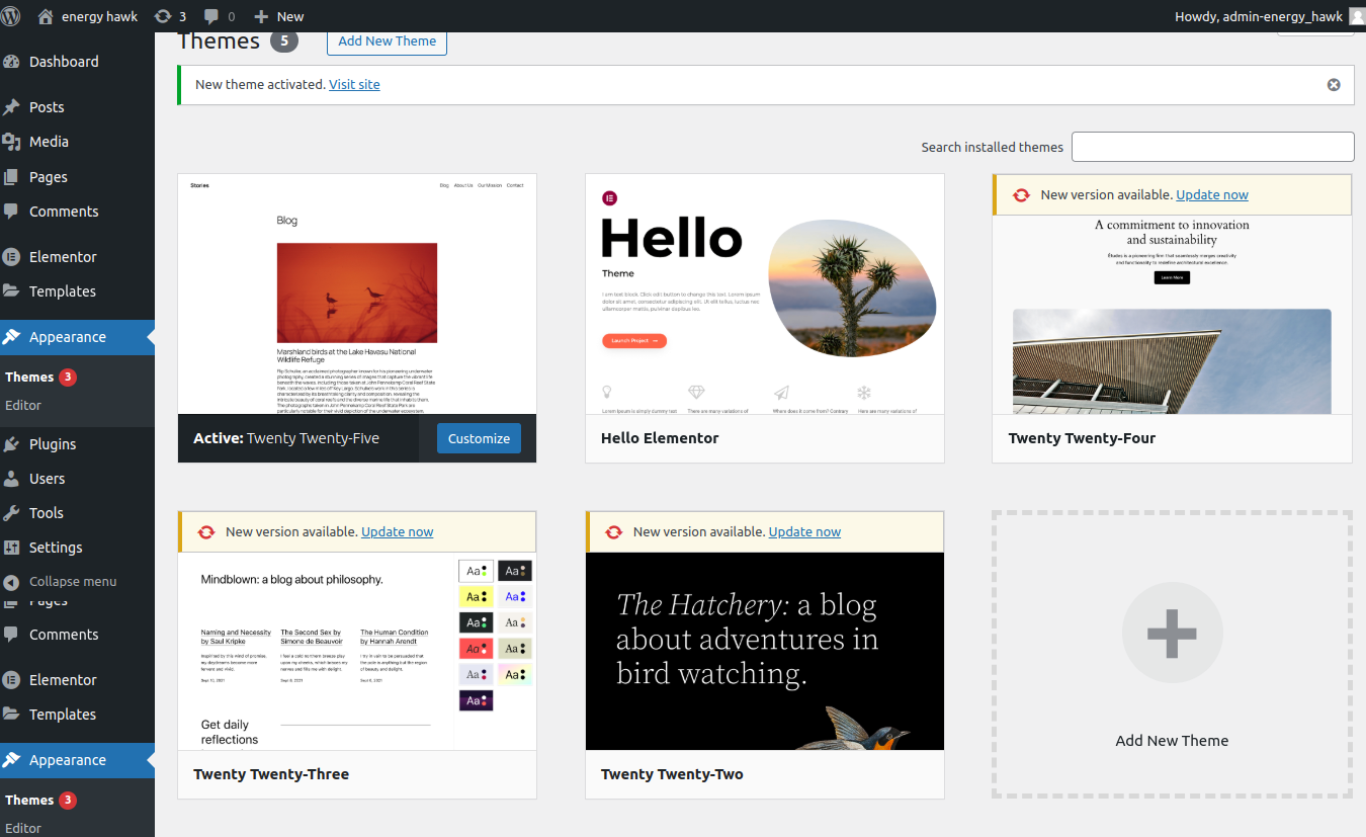Select the Hello Elementor theme name
This screenshot has width=1366, height=837.
point(660,438)
